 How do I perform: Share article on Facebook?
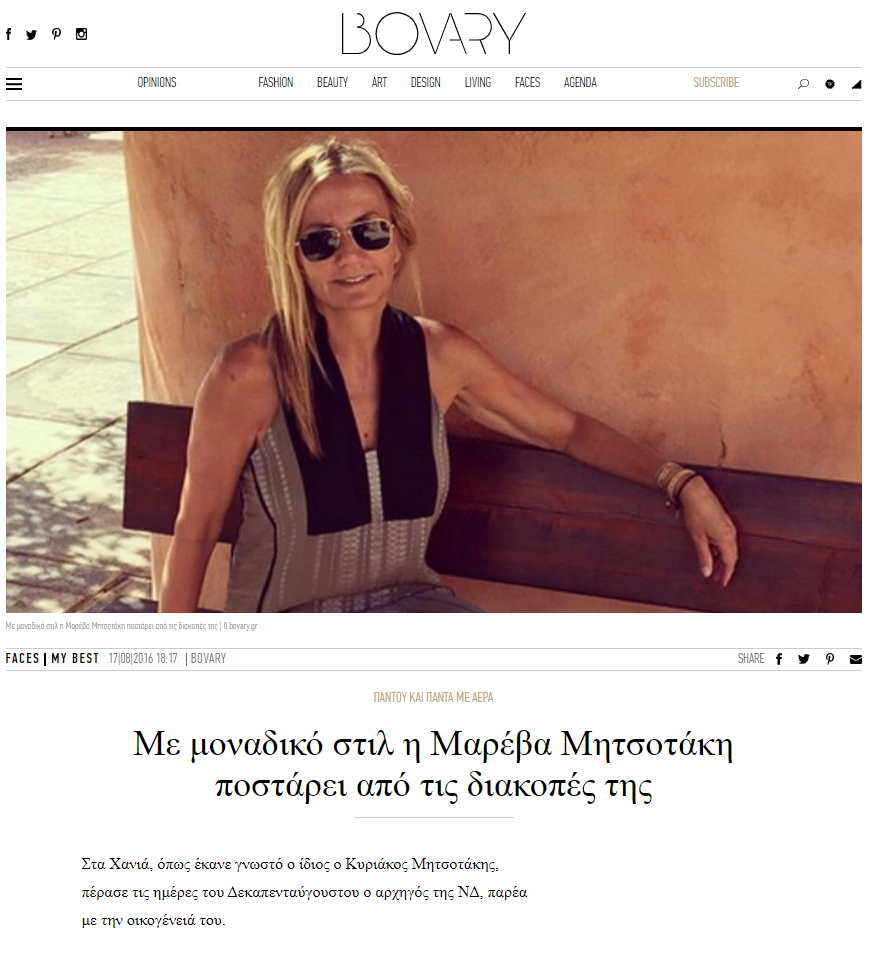click(779, 659)
